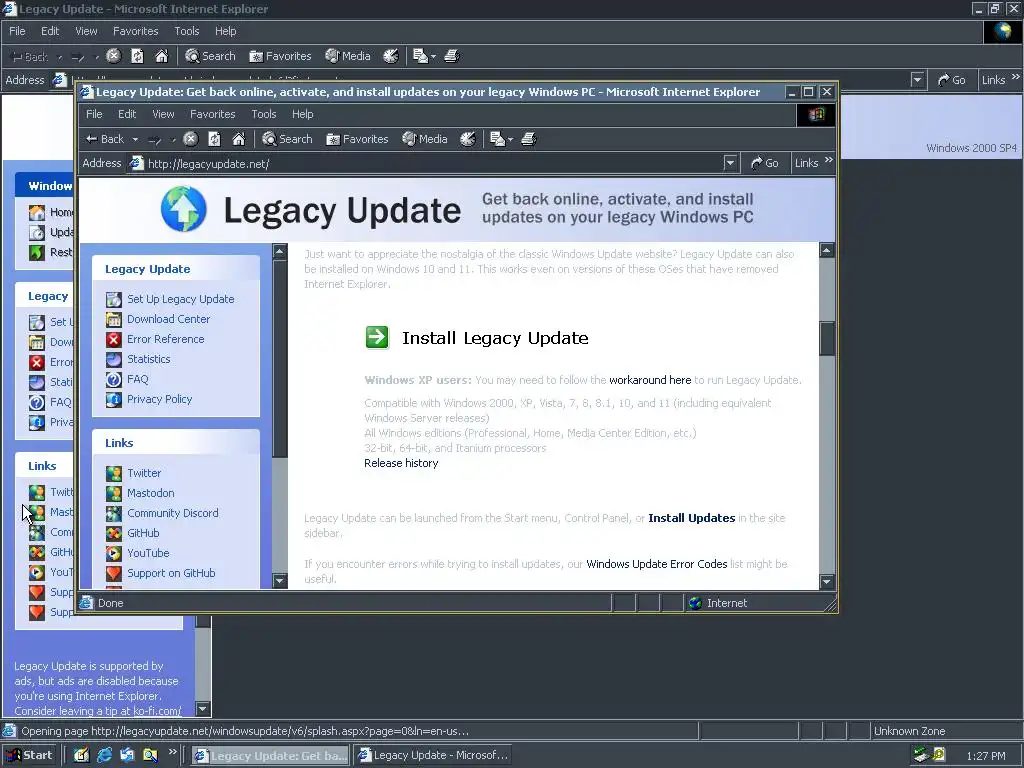Open Favorites menu in front IE window

212,114
